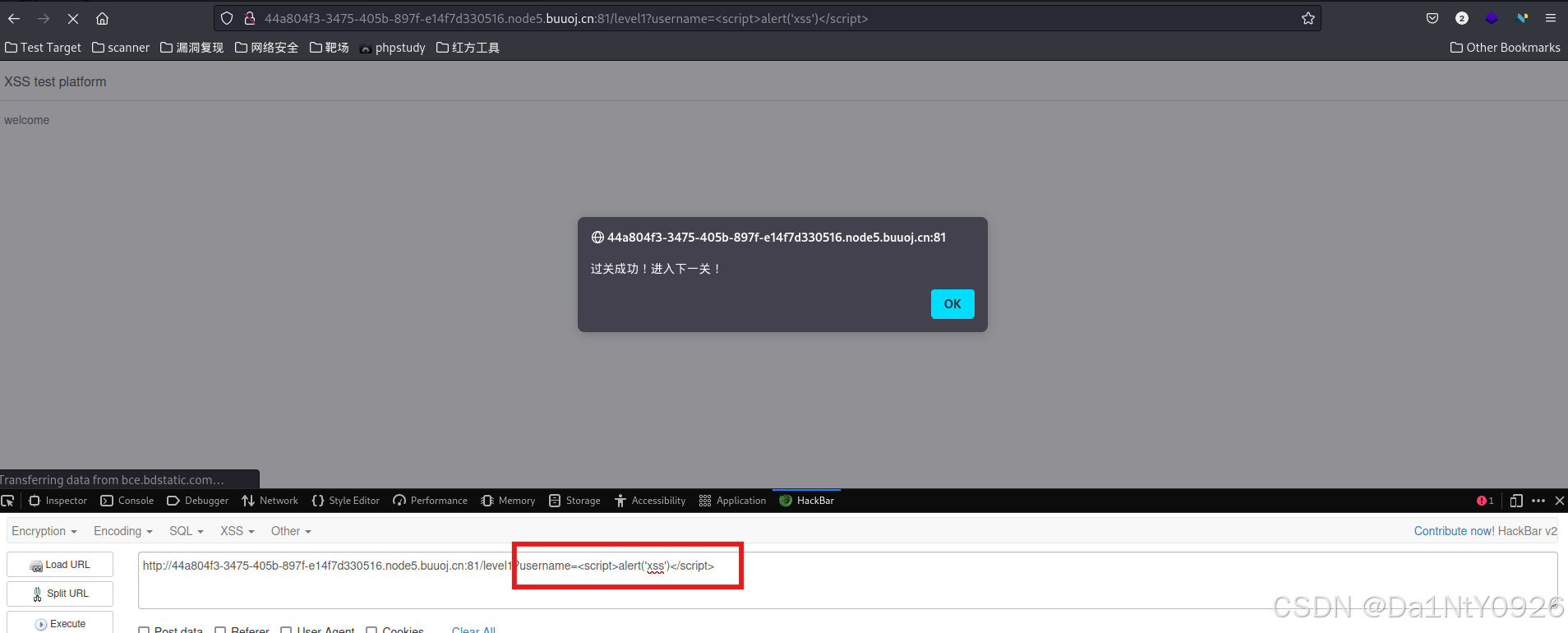Screen dimensions: 1568x633
Task: Open the 漏洞复现 bookmark folder
Action: click(192, 48)
